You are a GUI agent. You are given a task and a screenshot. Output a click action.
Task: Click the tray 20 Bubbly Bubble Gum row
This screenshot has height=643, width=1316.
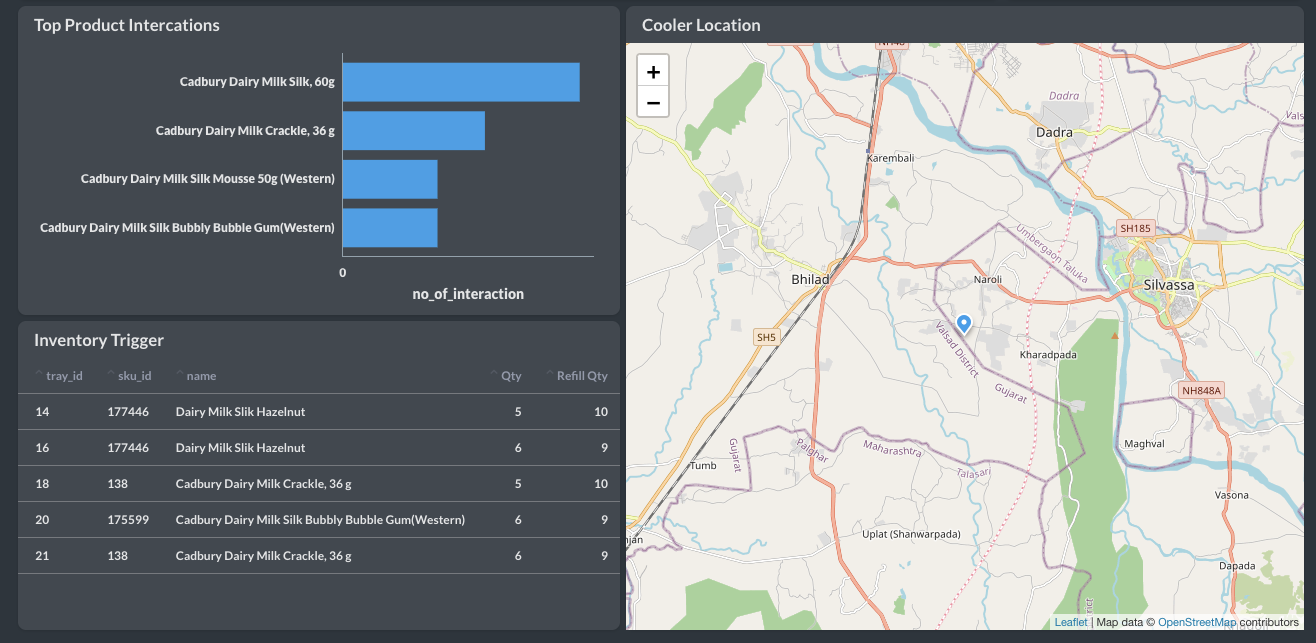[x=318, y=520]
